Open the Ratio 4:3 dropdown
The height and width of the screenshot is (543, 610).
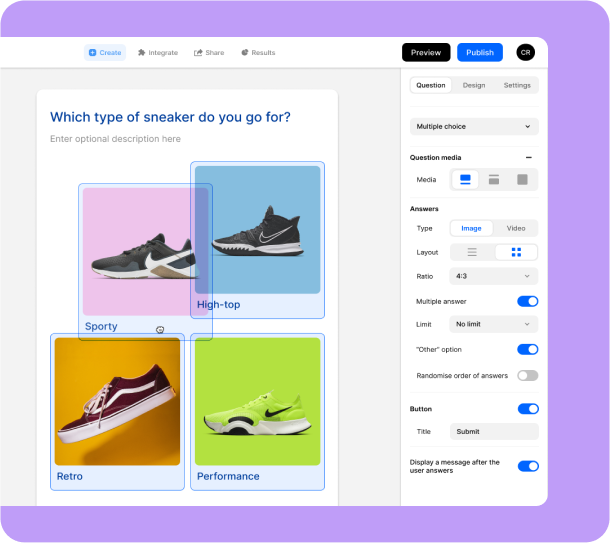coord(494,276)
